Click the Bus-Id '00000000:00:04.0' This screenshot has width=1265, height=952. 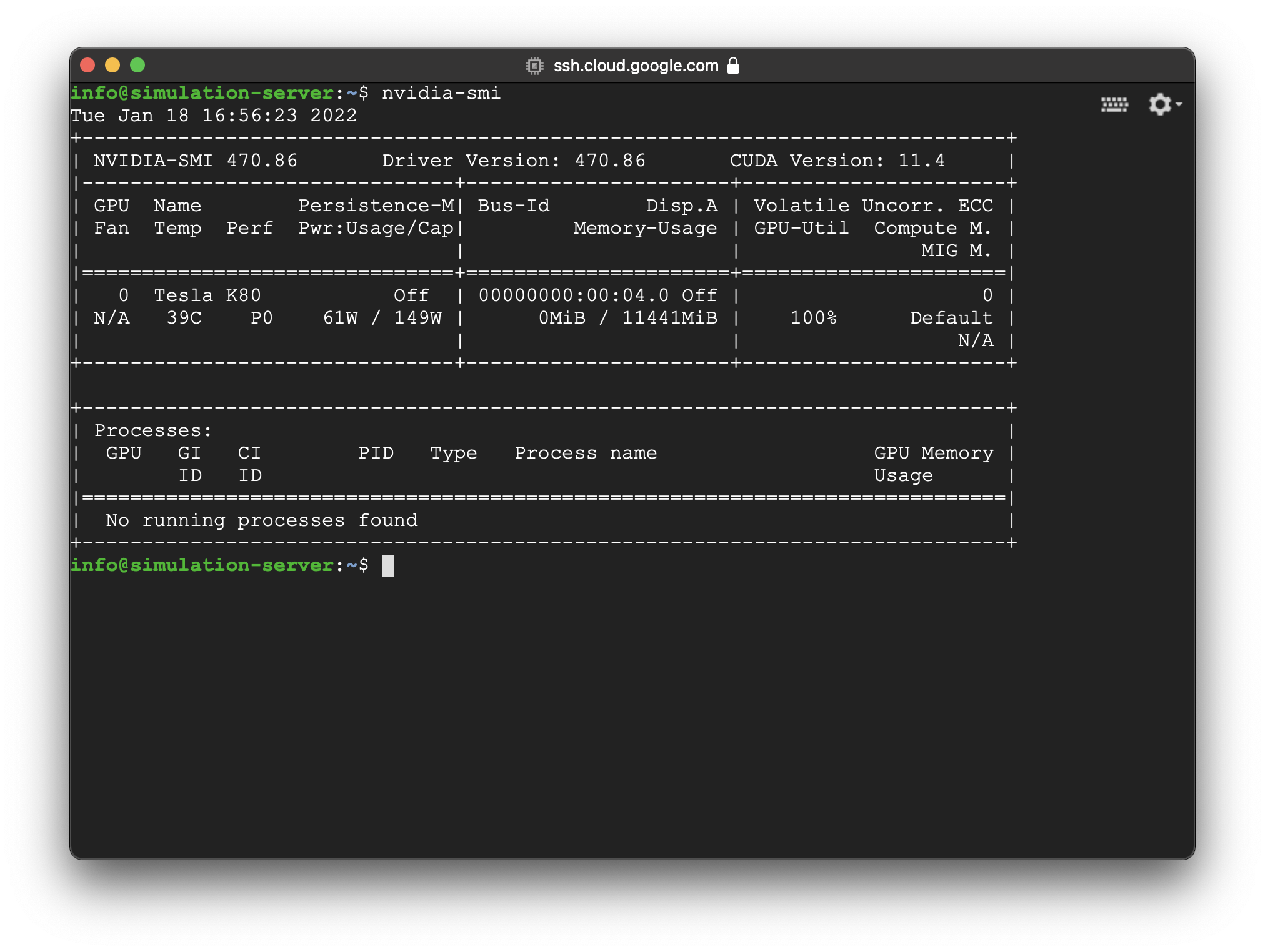(574, 295)
